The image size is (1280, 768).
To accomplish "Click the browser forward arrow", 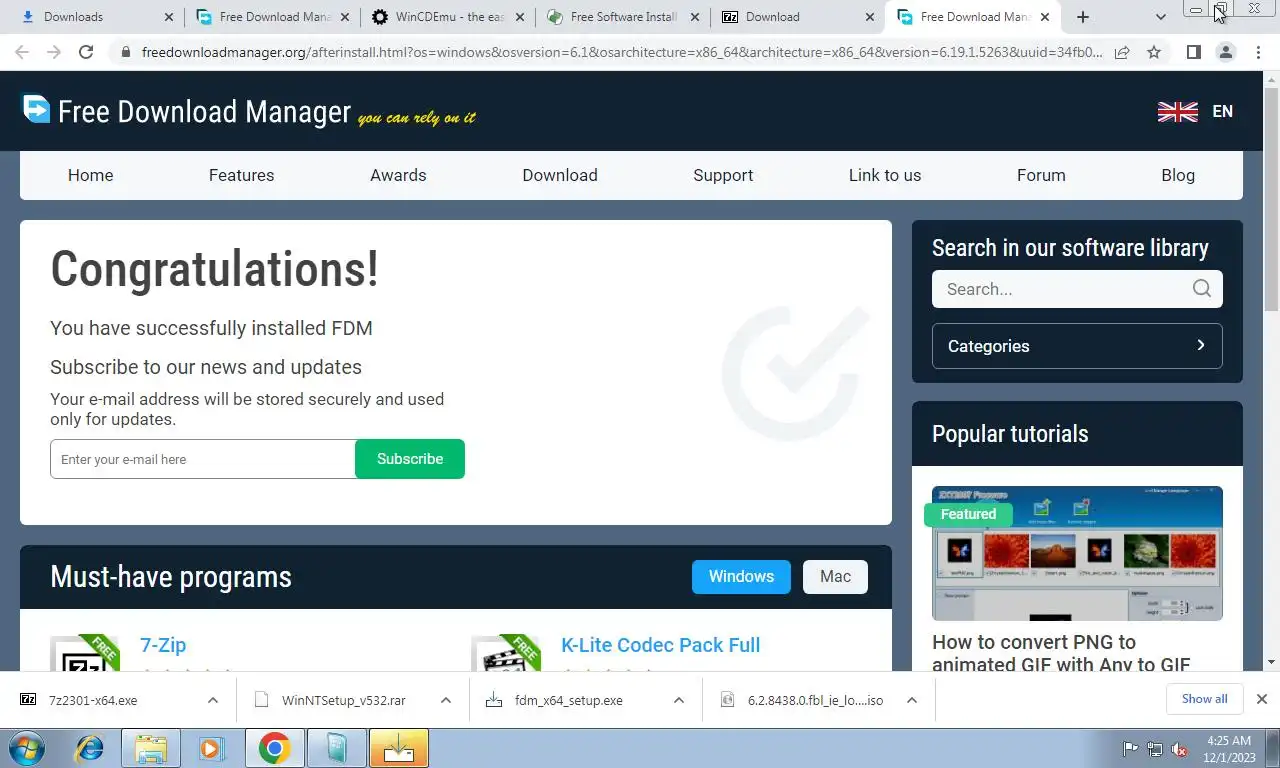I will (54, 52).
